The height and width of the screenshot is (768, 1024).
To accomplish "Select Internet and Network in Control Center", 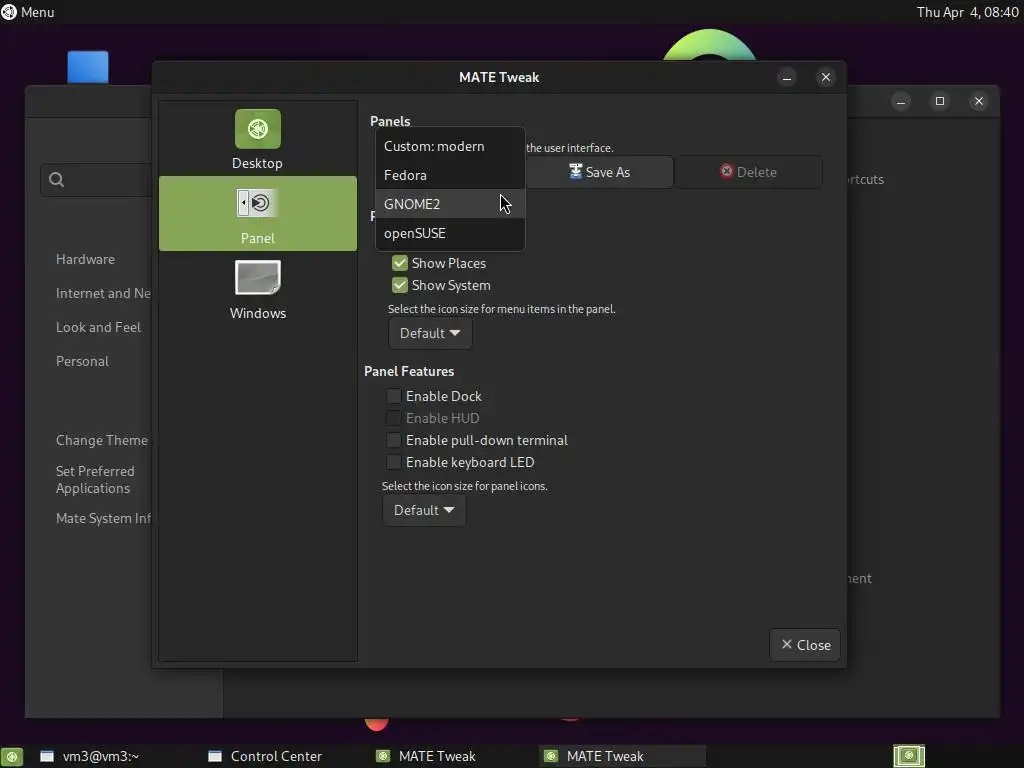I will point(103,293).
